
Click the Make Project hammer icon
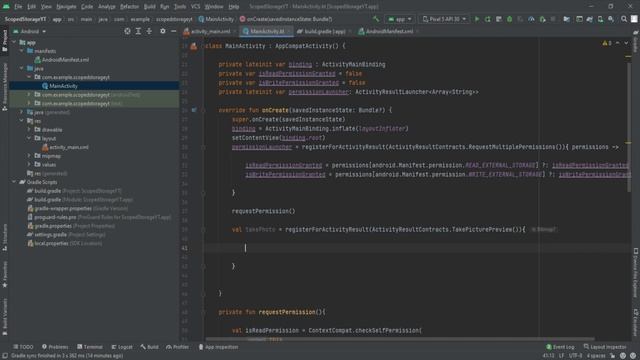[376, 19]
